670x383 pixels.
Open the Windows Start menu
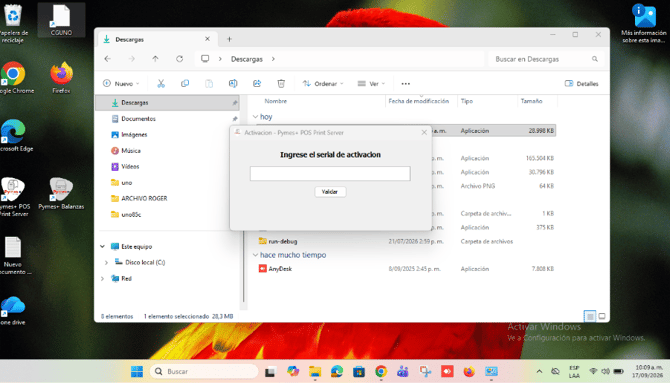point(137,371)
